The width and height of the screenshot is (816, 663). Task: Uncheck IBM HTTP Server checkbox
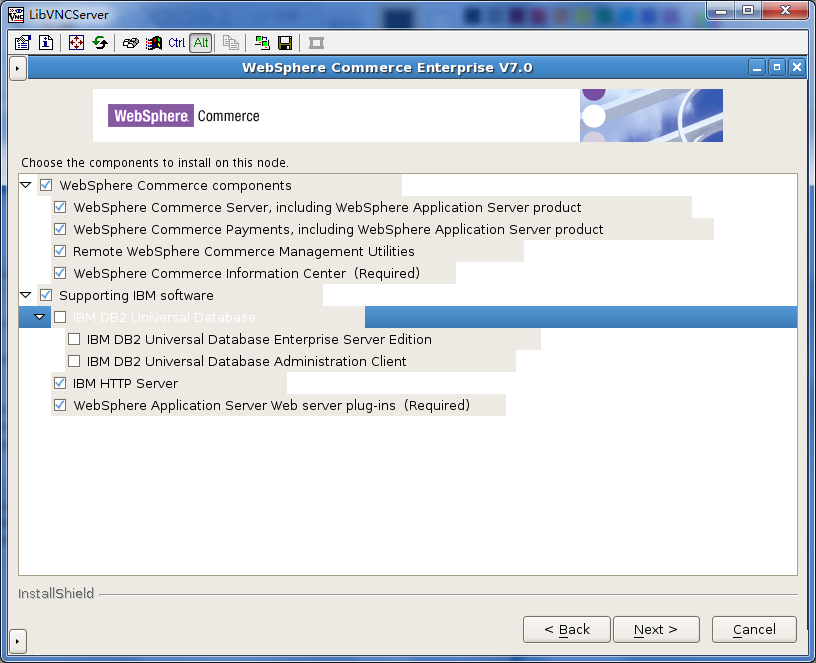pyautogui.click(x=60, y=383)
